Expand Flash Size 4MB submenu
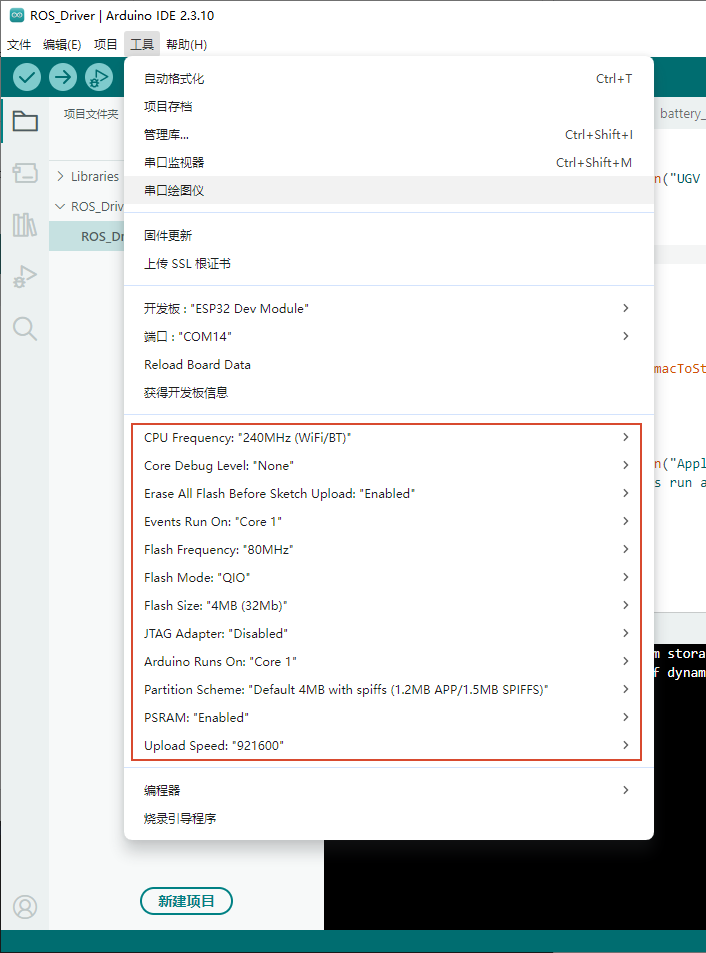This screenshot has width=706, height=953. [389, 605]
